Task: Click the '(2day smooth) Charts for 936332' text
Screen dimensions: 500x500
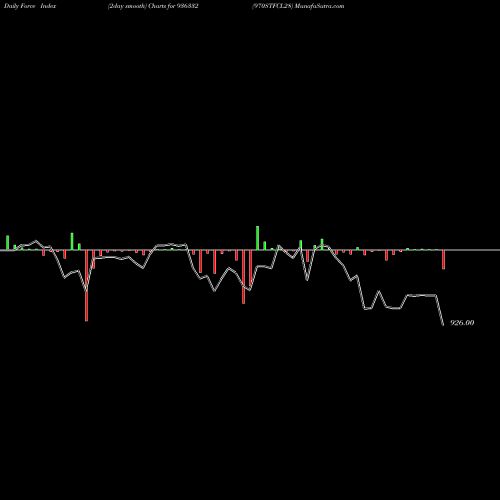Action: click(x=153, y=6)
